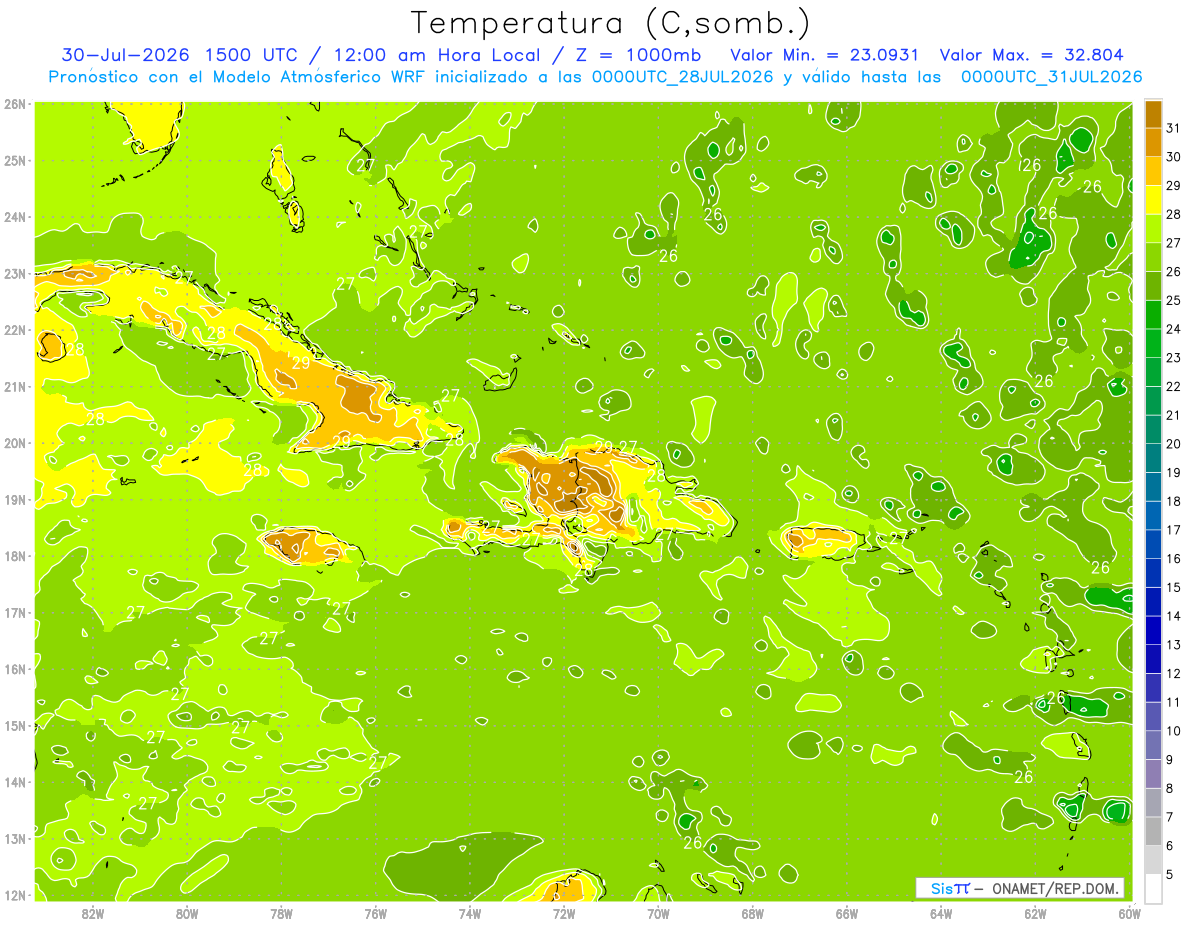
Task: Click the '74W' longitude axis label
Action: point(470,913)
